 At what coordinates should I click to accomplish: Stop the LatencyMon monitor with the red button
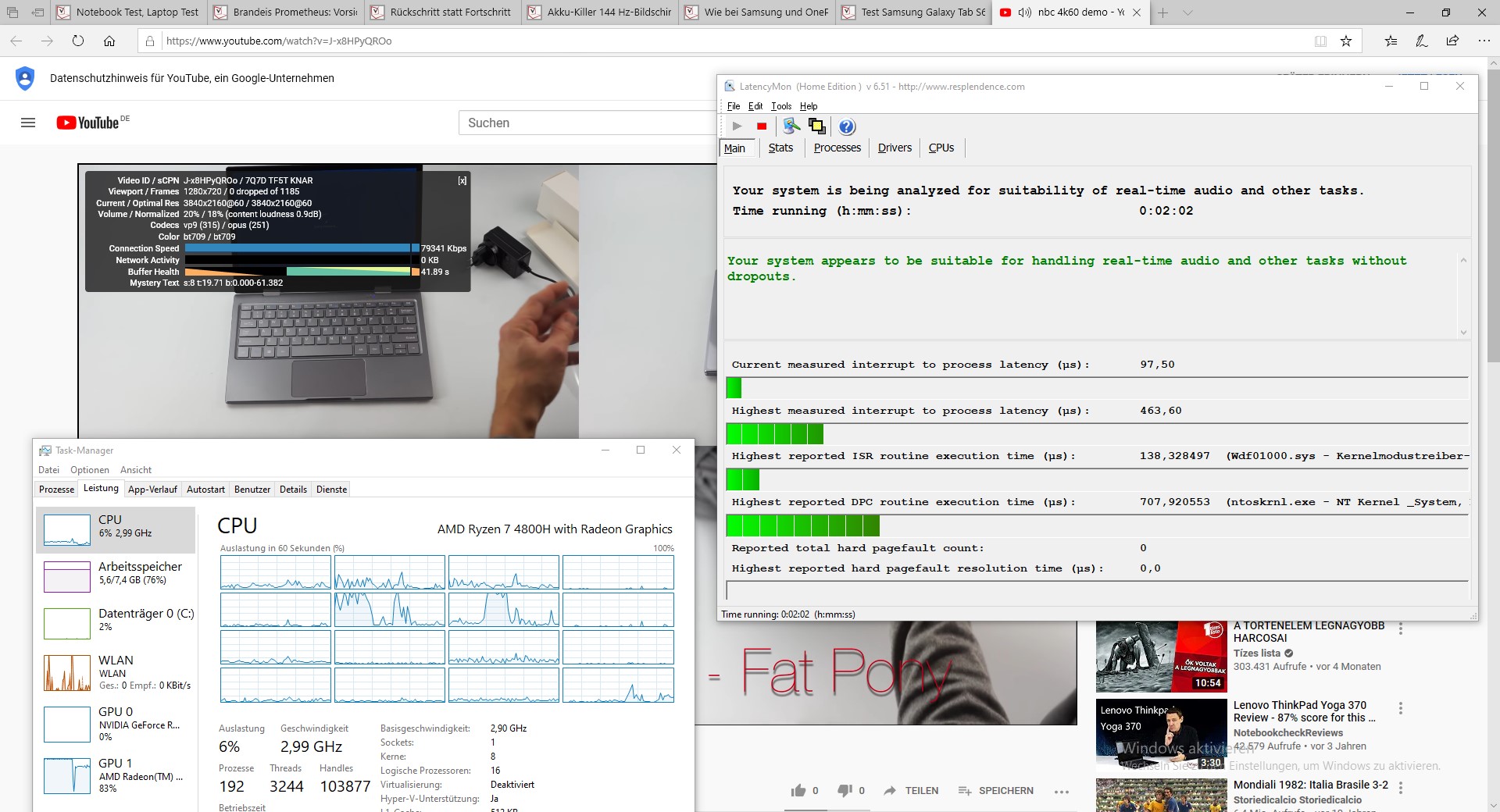click(762, 126)
